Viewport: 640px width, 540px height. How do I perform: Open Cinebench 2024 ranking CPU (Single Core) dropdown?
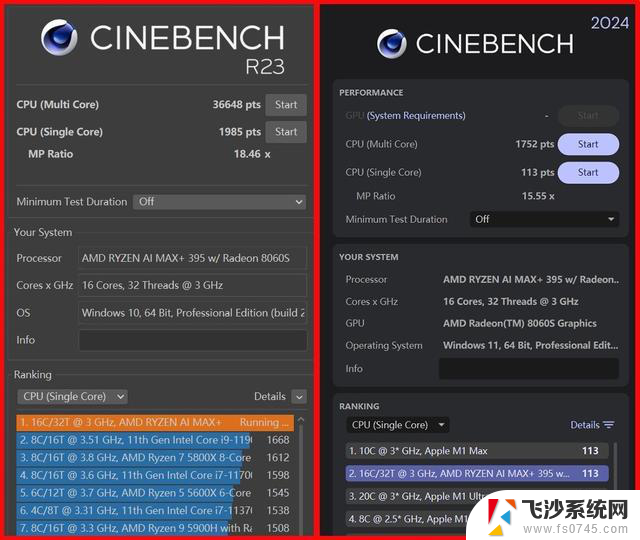(x=398, y=425)
